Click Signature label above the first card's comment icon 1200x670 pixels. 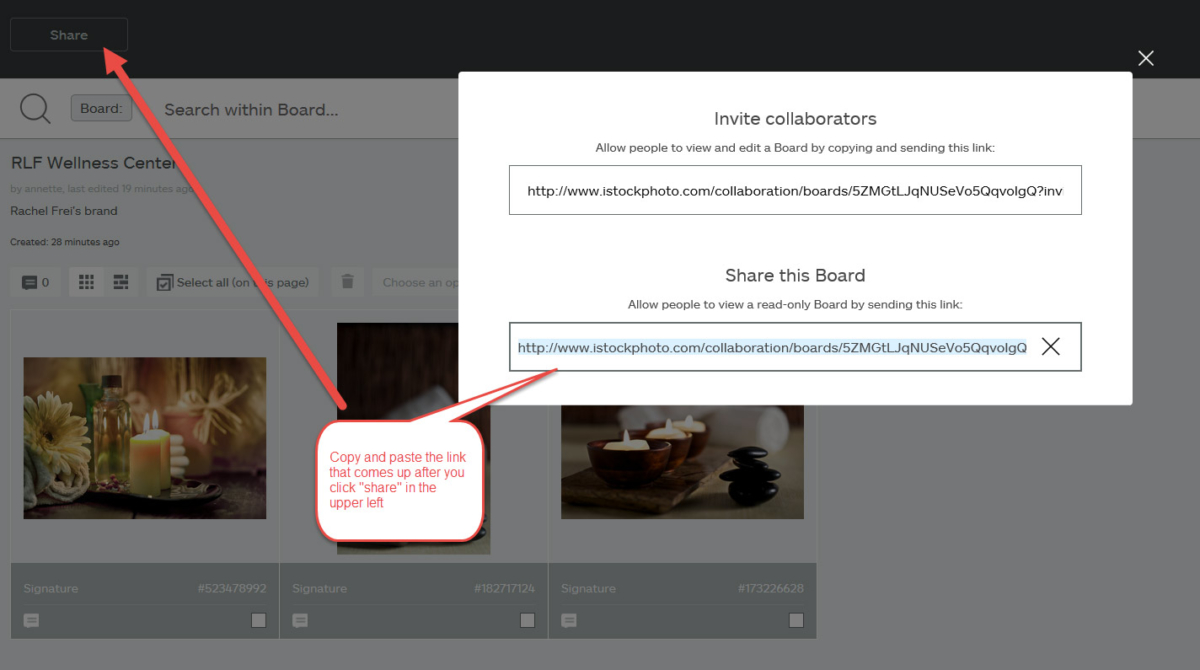point(50,589)
